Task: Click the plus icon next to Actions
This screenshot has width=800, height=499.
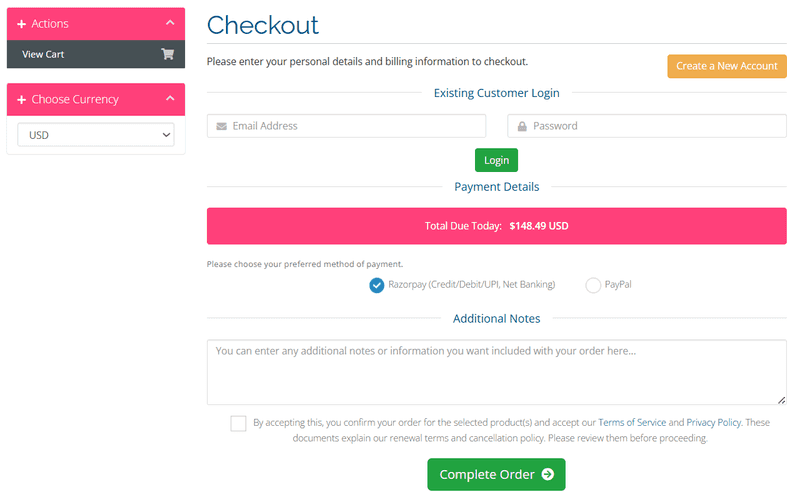Action: click(21, 24)
